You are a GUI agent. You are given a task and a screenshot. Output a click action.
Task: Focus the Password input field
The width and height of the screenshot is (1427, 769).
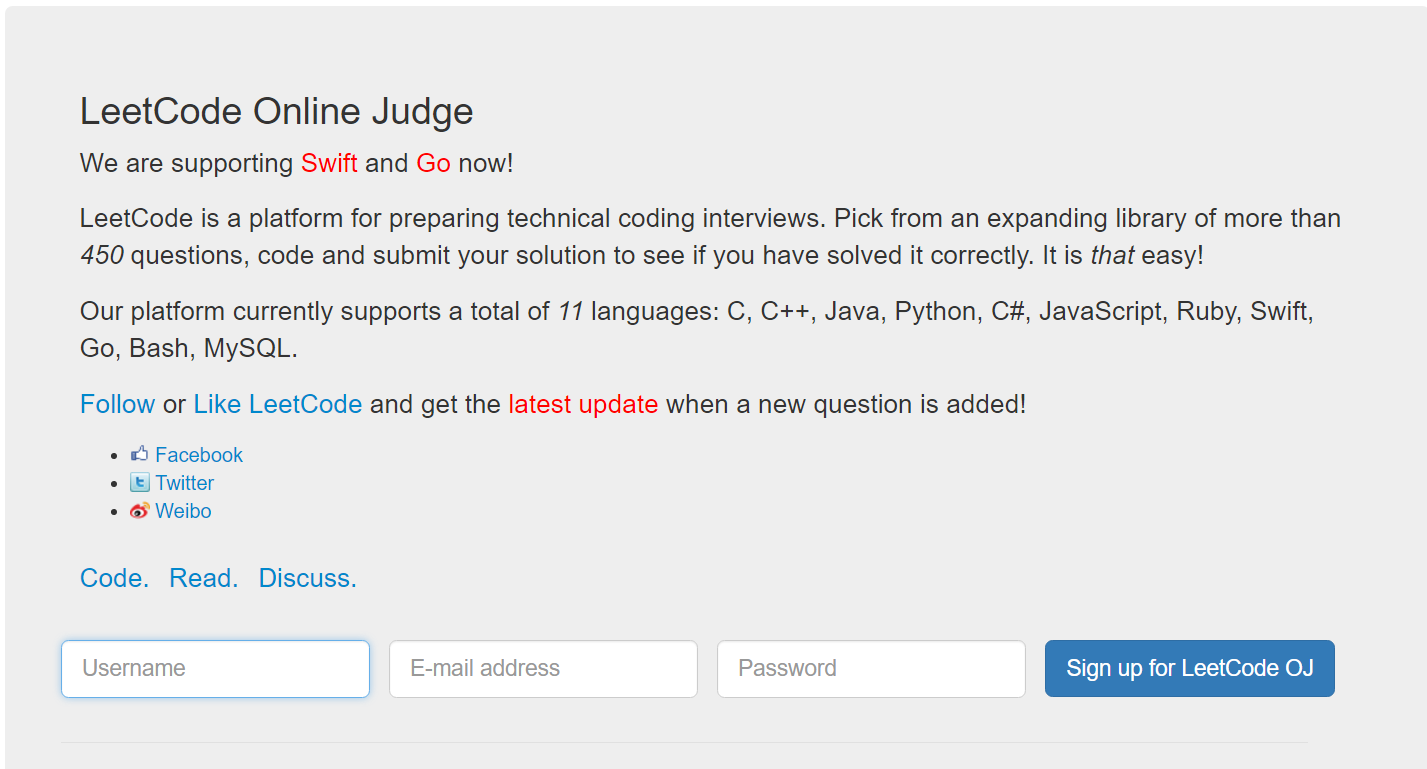tap(871, 668)
